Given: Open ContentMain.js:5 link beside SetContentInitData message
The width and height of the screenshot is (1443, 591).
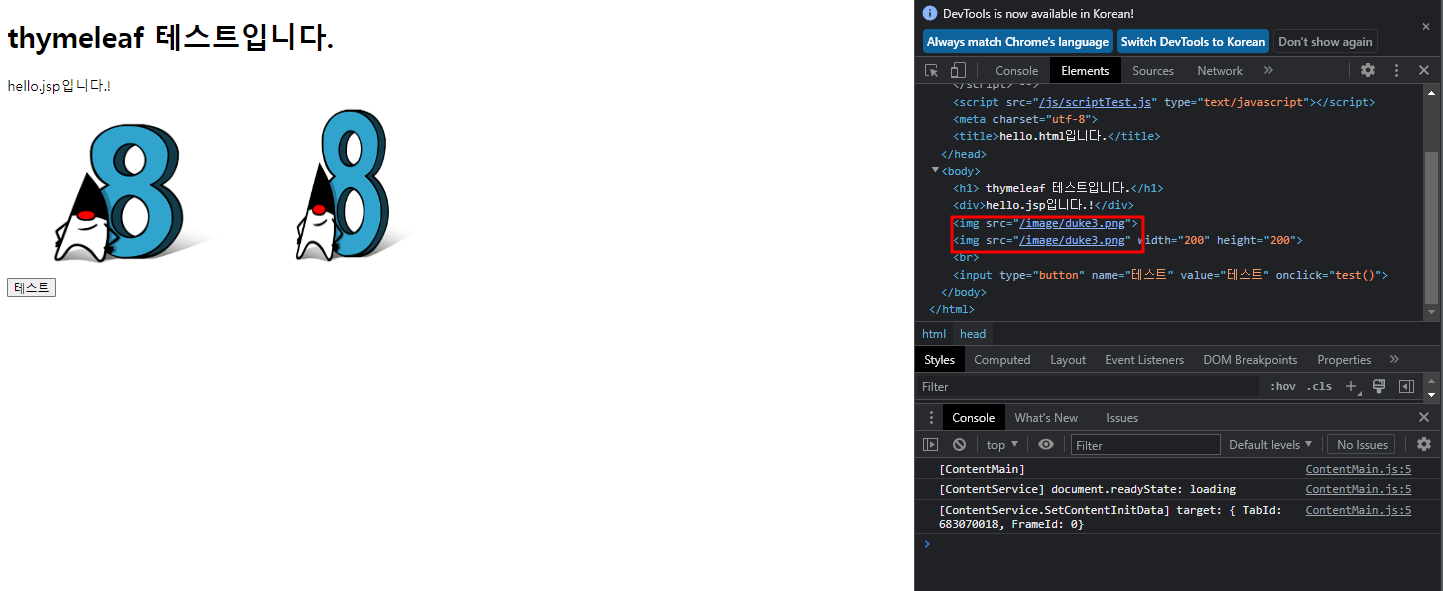Looking at the screenshot, I should point(1358,510).
